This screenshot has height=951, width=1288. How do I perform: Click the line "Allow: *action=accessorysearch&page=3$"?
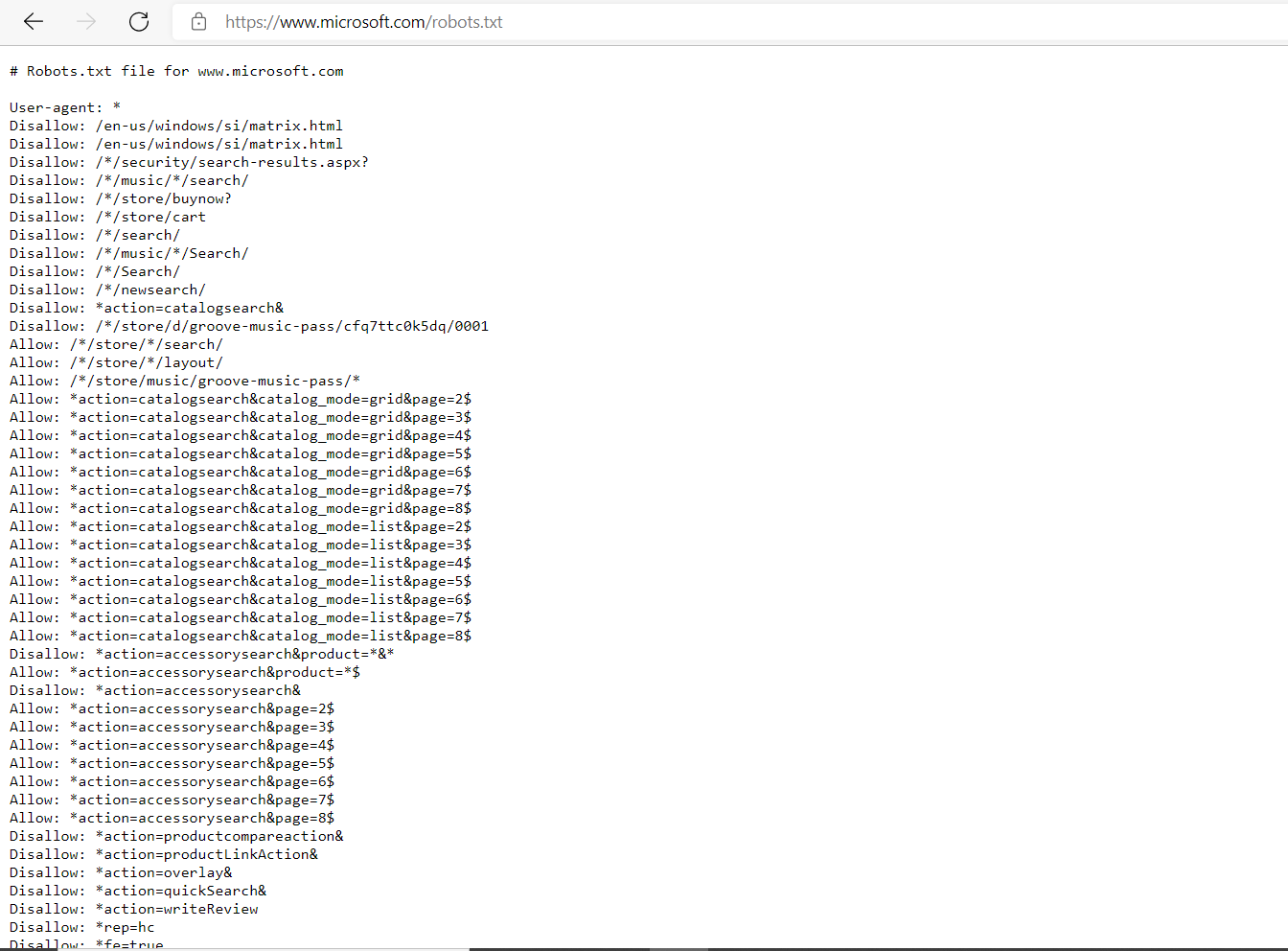click(x=172, y=727)
